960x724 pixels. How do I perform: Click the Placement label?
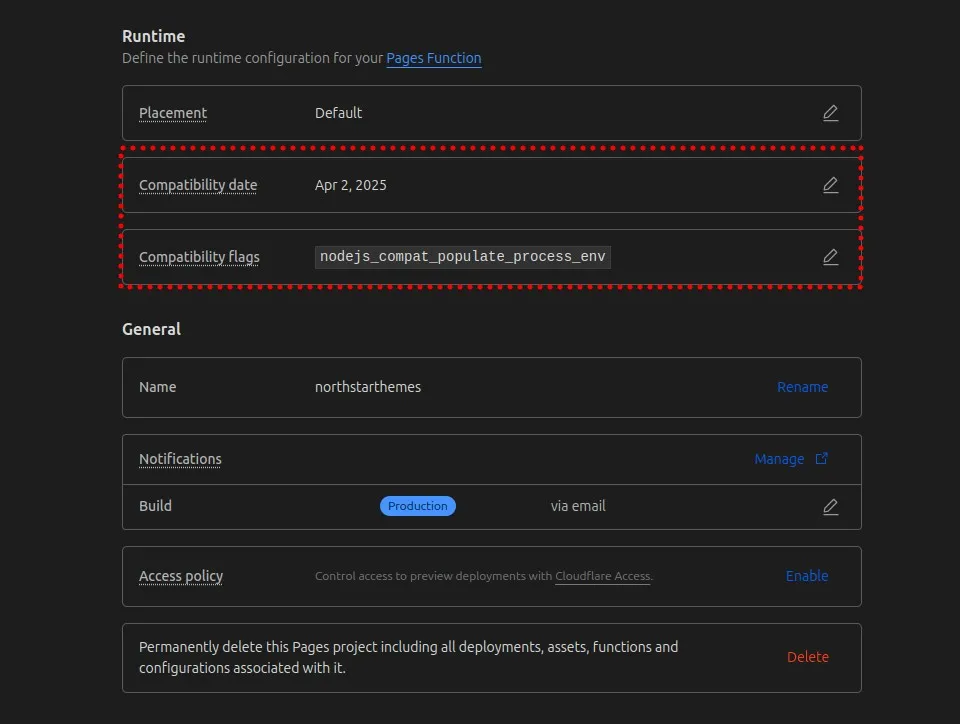pos(173,113)
